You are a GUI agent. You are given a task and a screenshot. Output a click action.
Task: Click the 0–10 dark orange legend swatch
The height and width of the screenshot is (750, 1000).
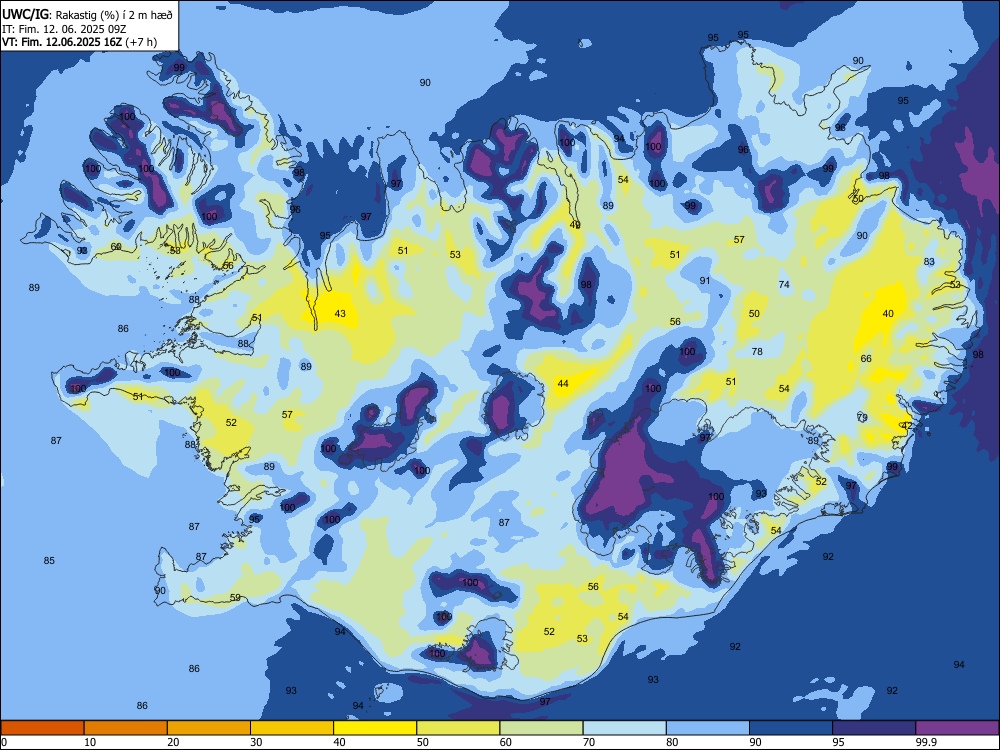(x=42, y=728)
